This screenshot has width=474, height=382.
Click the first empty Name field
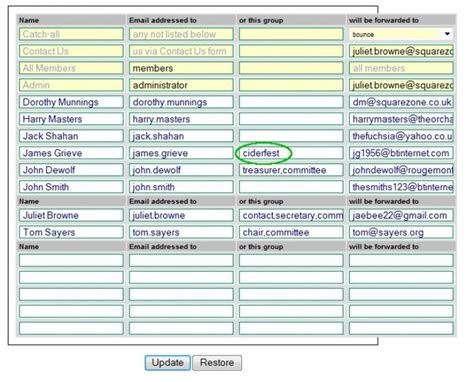[x=71, y=260]
